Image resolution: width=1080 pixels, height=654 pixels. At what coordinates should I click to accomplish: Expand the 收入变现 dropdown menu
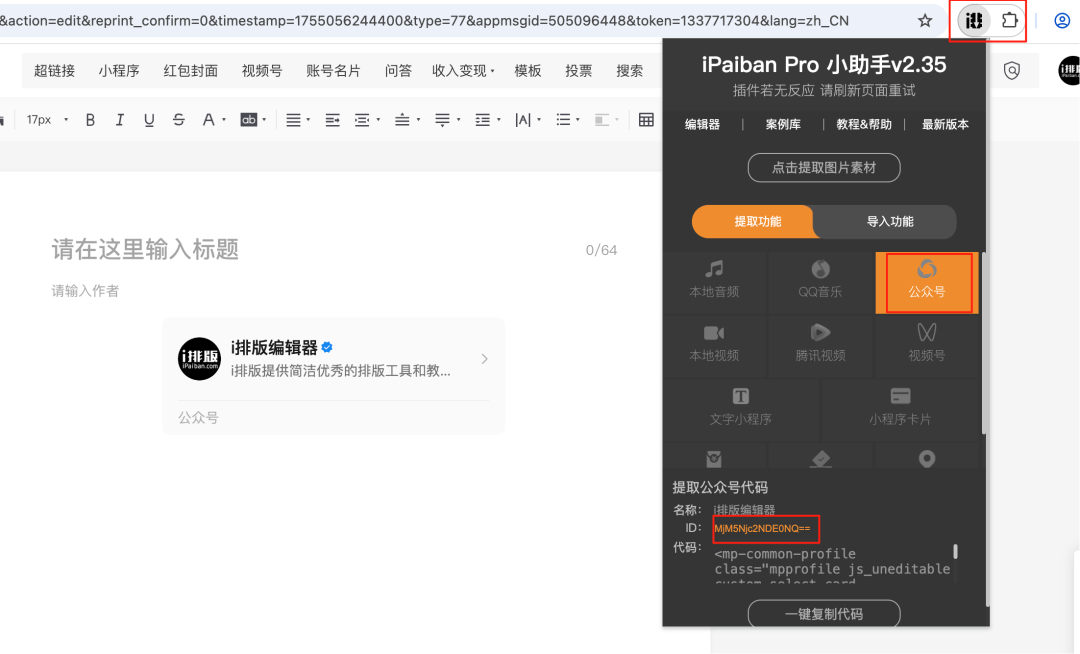click(463, 70)
